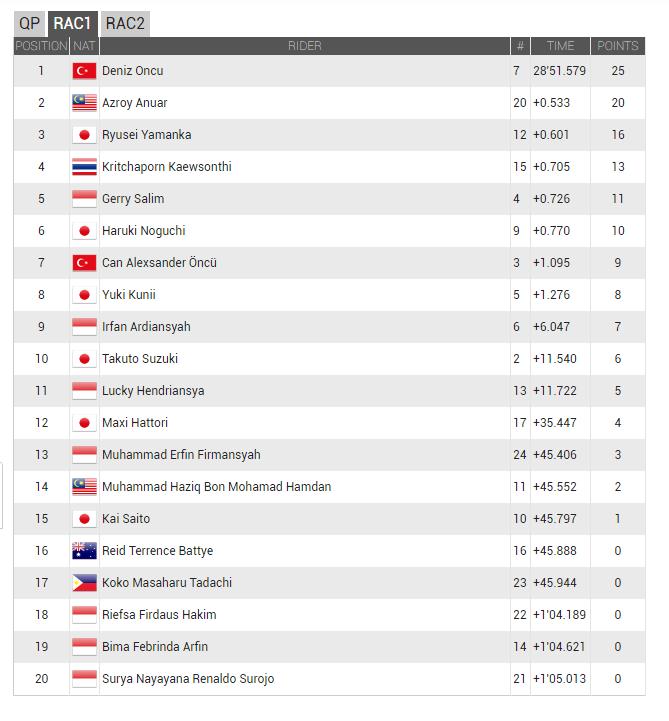Open rider name Haruki Noguchi
This screenshot has height=721, width=669.
click(x=143, y=231)
